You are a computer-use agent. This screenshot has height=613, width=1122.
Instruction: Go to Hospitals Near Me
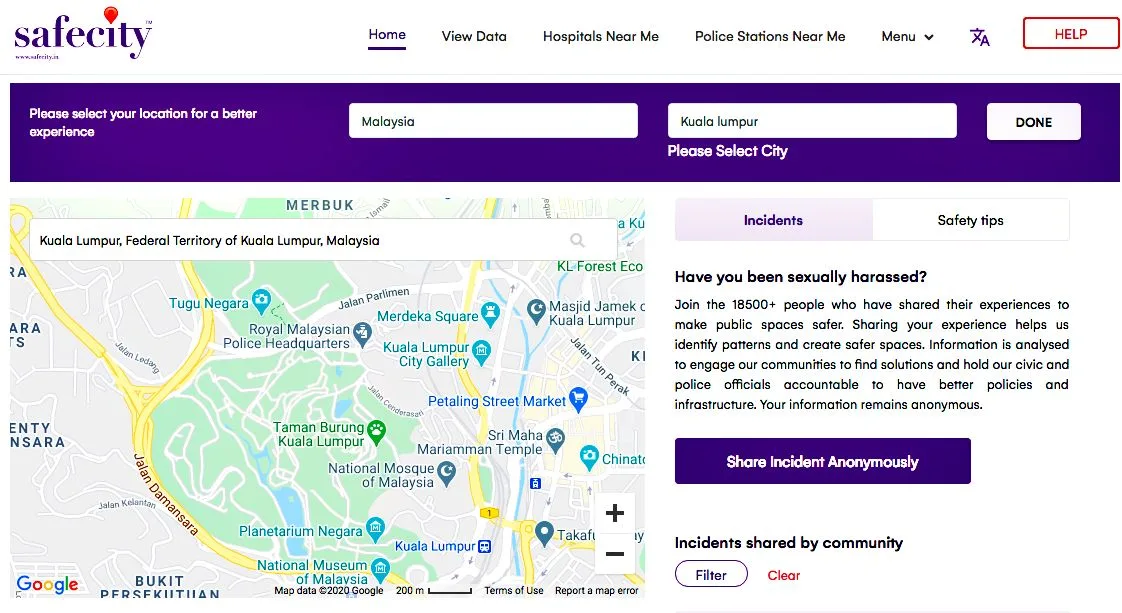click(x=600, y=37)
